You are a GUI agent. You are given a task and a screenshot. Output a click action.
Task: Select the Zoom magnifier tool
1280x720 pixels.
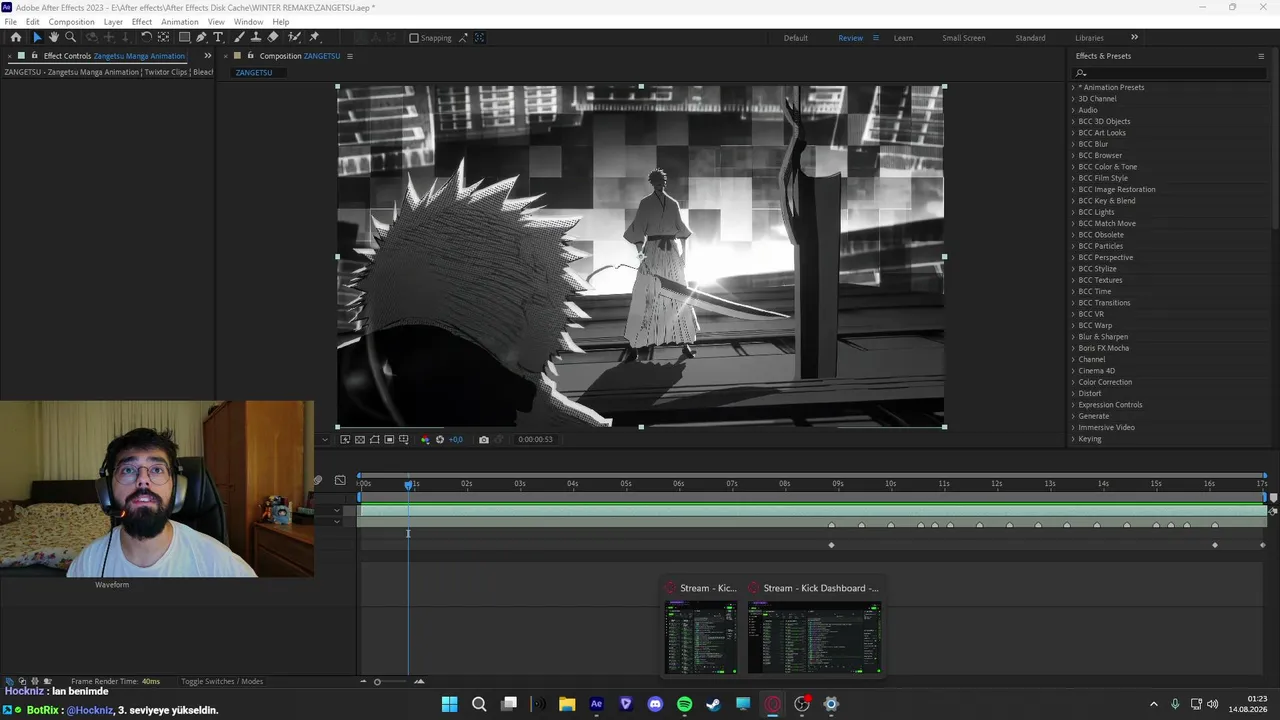[70, 38]
